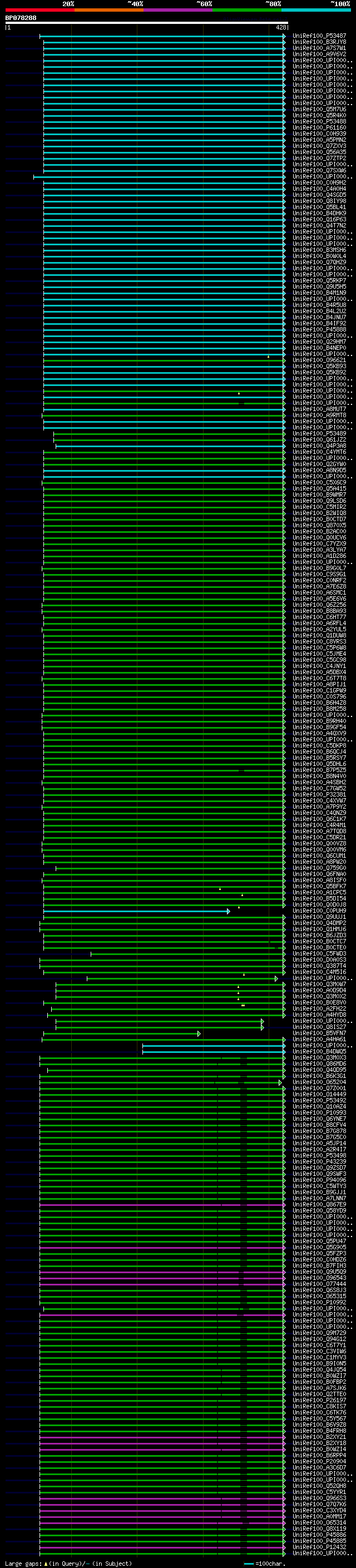Click the magenta bar for UniRef100_Q867E9

(162, 1205)
